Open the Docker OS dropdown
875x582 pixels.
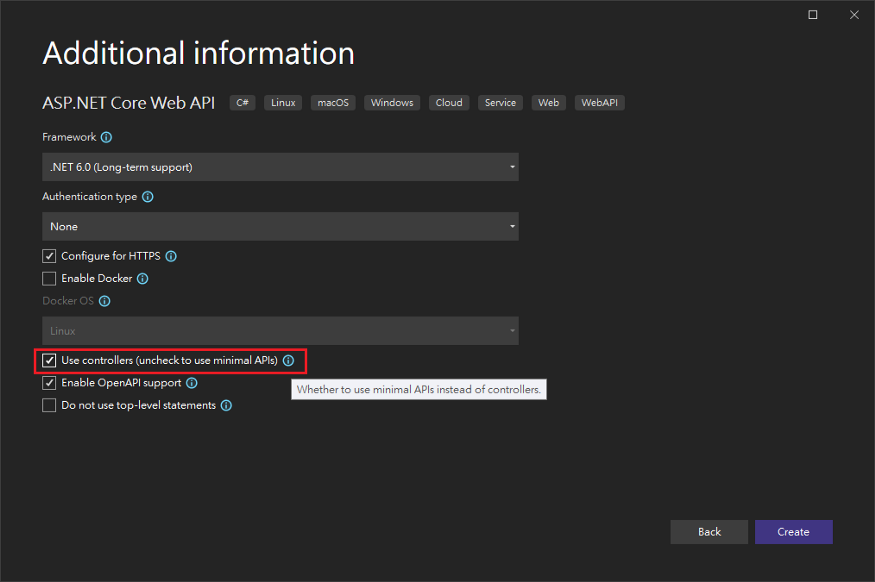coord(280,330)
